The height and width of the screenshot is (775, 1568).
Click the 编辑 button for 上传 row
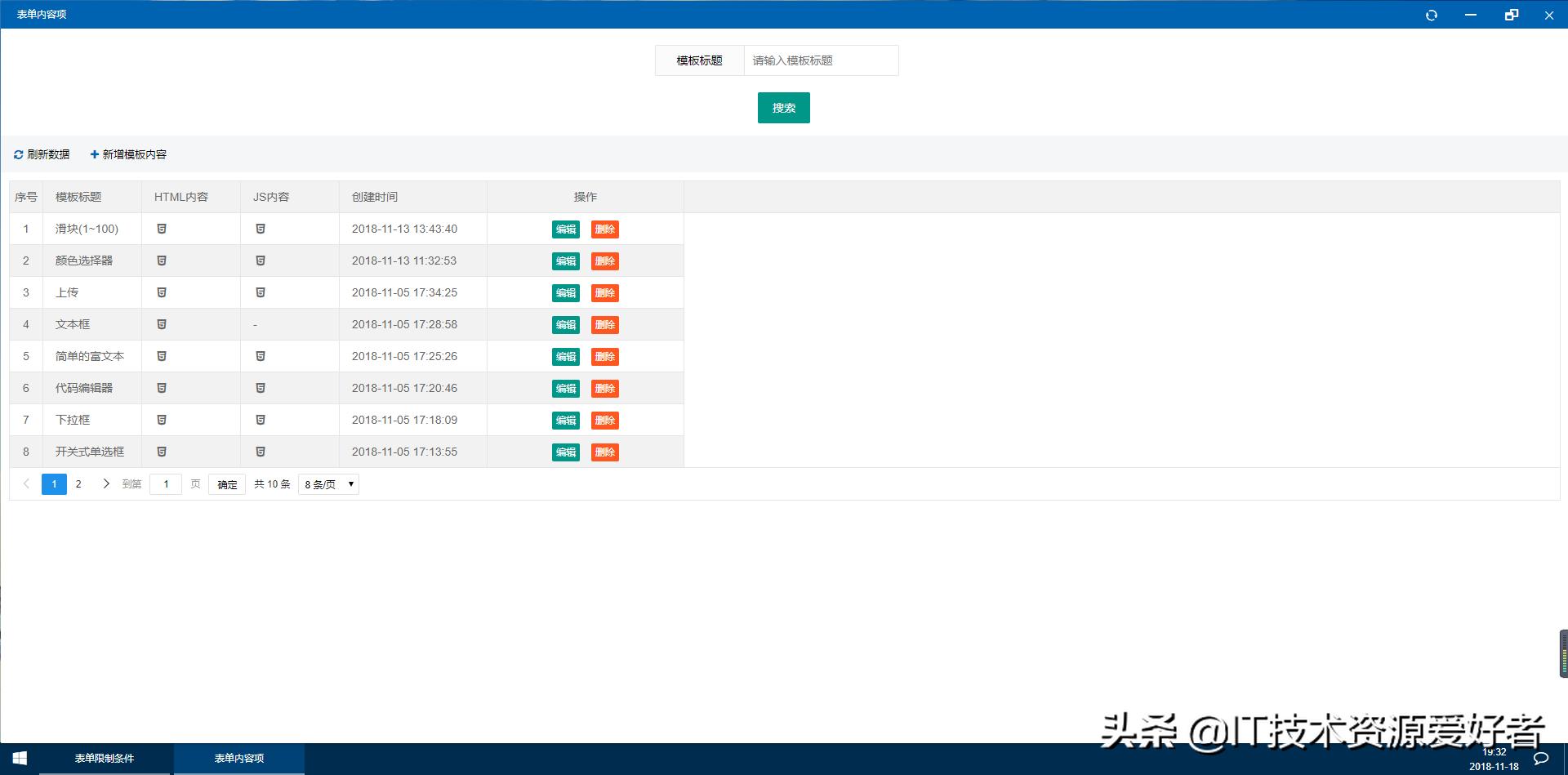coord(565,292)
